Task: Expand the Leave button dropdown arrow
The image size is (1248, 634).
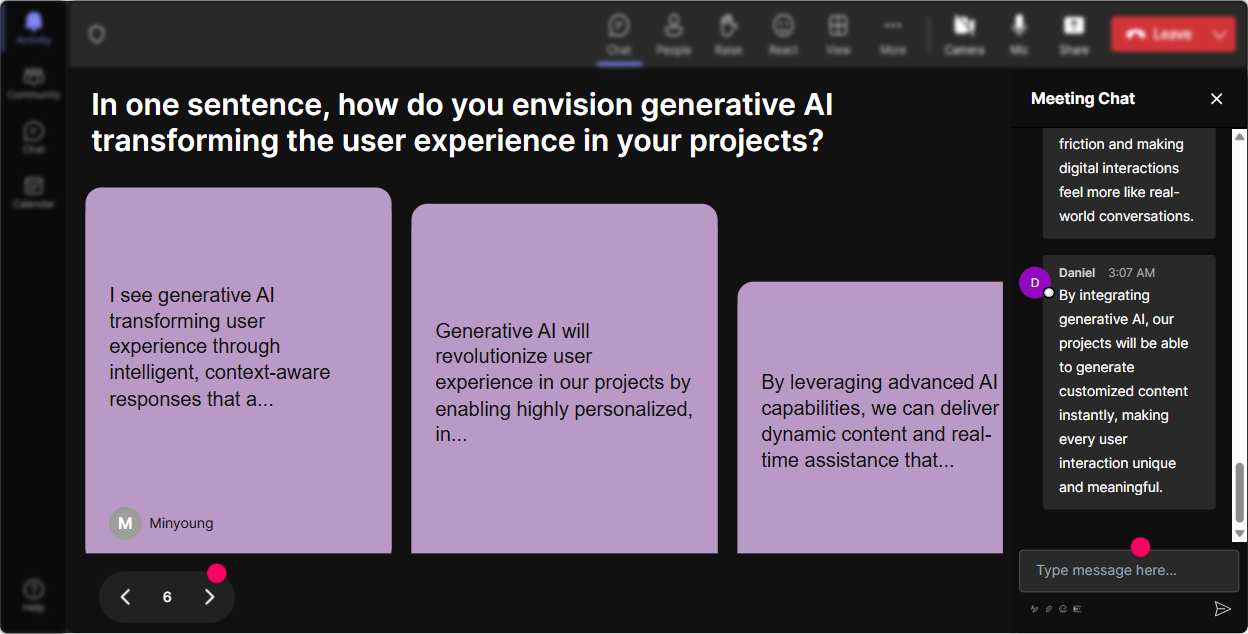Action: [1220, 34]
